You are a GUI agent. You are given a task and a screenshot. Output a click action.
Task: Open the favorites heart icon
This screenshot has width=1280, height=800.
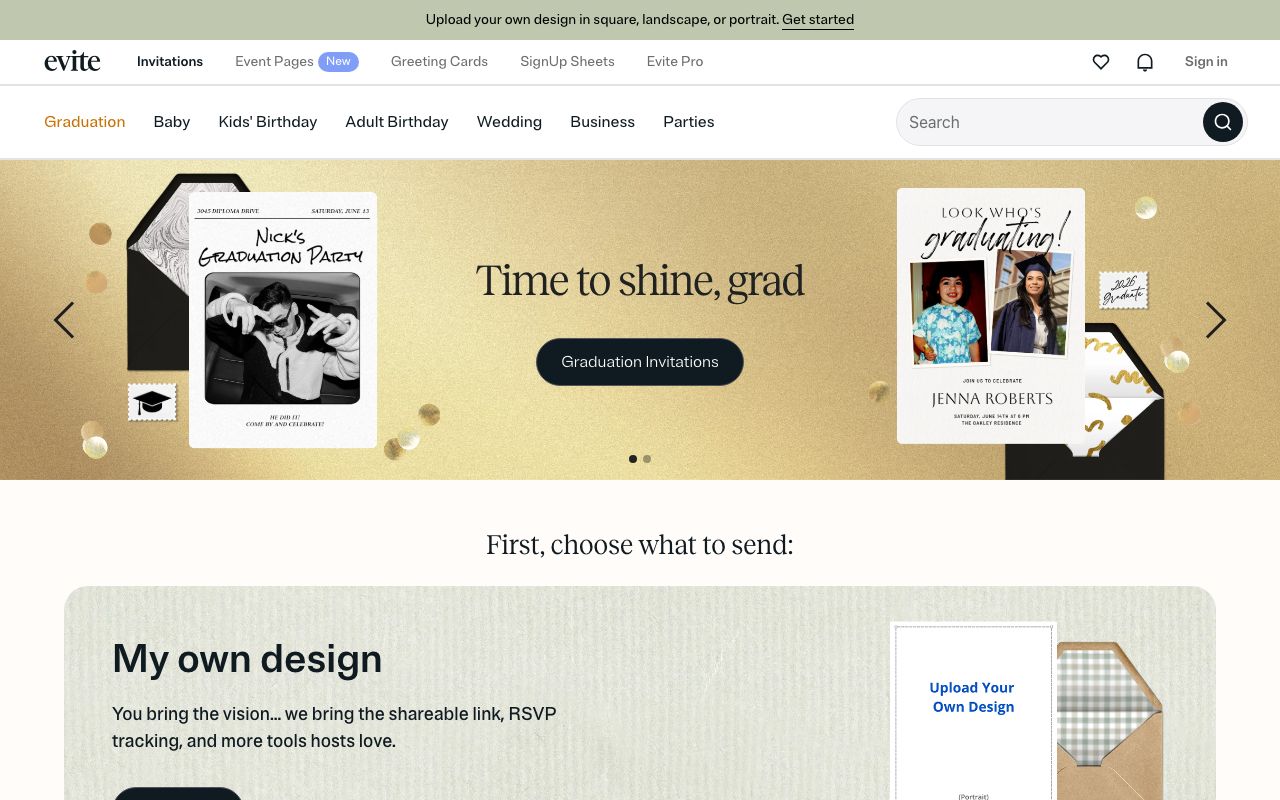1100,62
